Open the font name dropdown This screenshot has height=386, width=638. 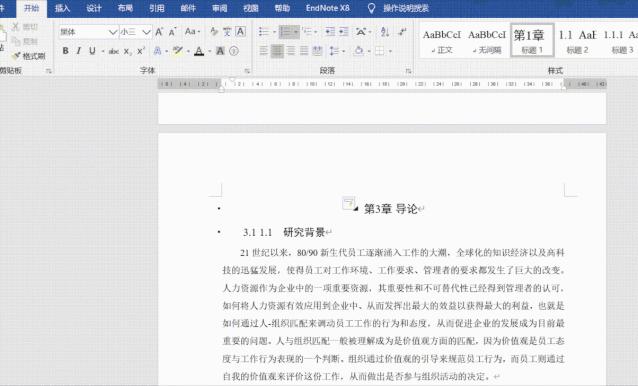pos(112,32)
